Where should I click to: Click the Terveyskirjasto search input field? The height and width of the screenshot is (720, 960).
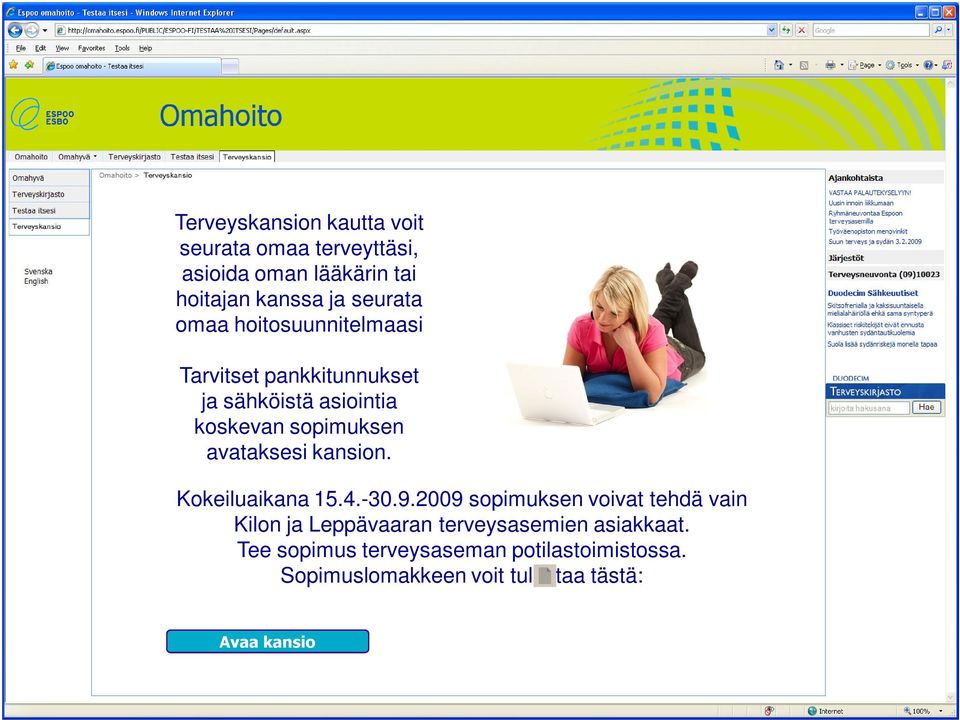[869, 408]
